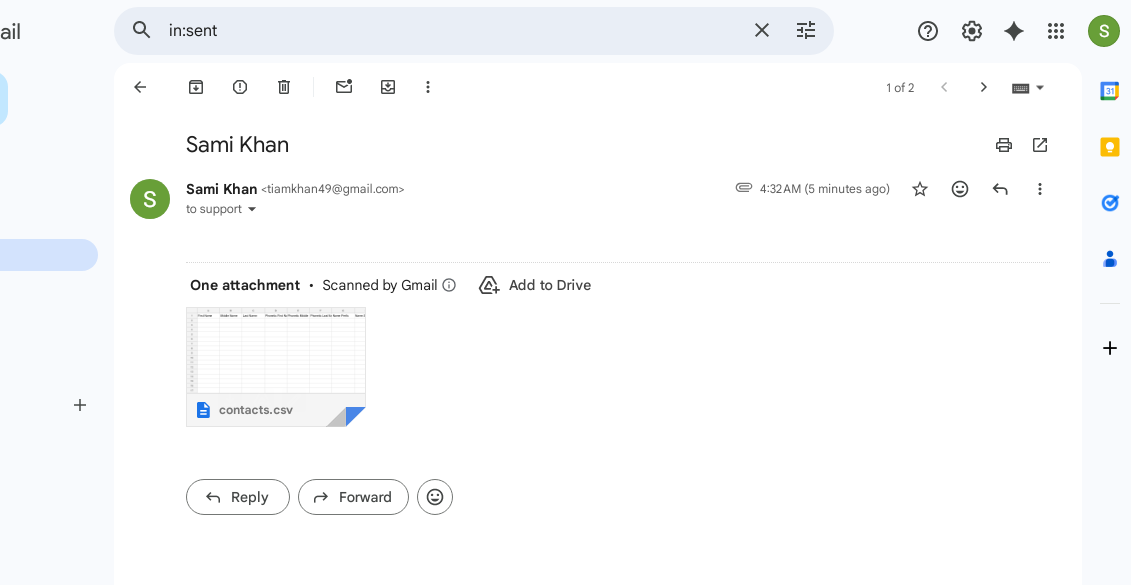The height and width of the screenshot is (585, 1131).
Task: Open the message's three-dot More menu
Action: coord(1039,189)
